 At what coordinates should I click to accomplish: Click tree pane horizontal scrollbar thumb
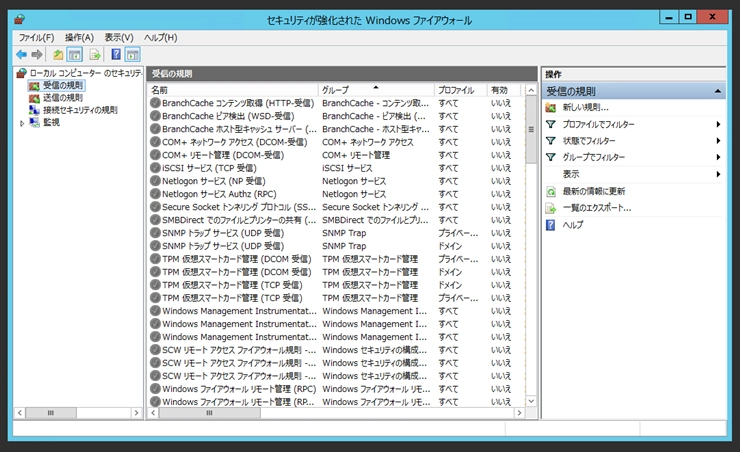click(x=50, y=413)
